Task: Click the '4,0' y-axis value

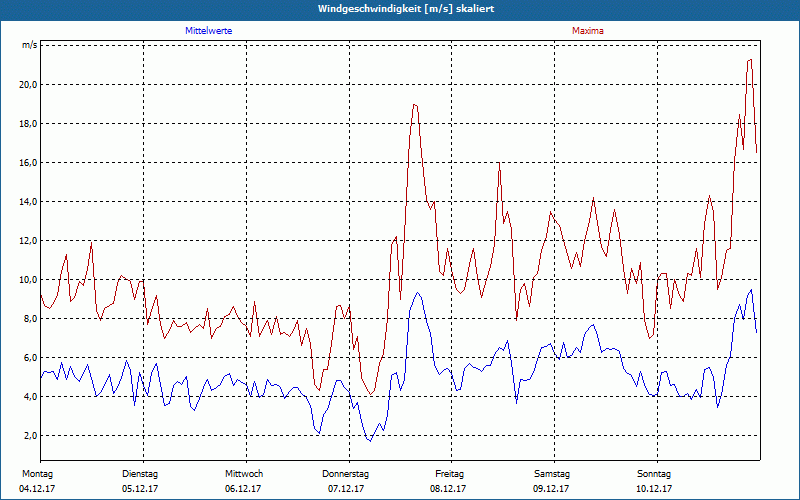Action: (30, 397)
